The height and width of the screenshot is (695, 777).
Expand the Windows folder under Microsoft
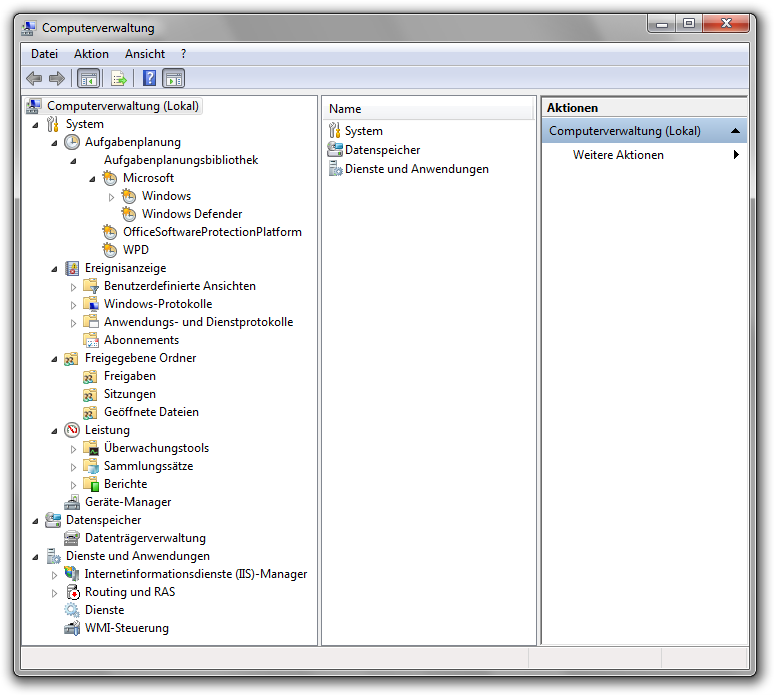[x=111, y=197]
